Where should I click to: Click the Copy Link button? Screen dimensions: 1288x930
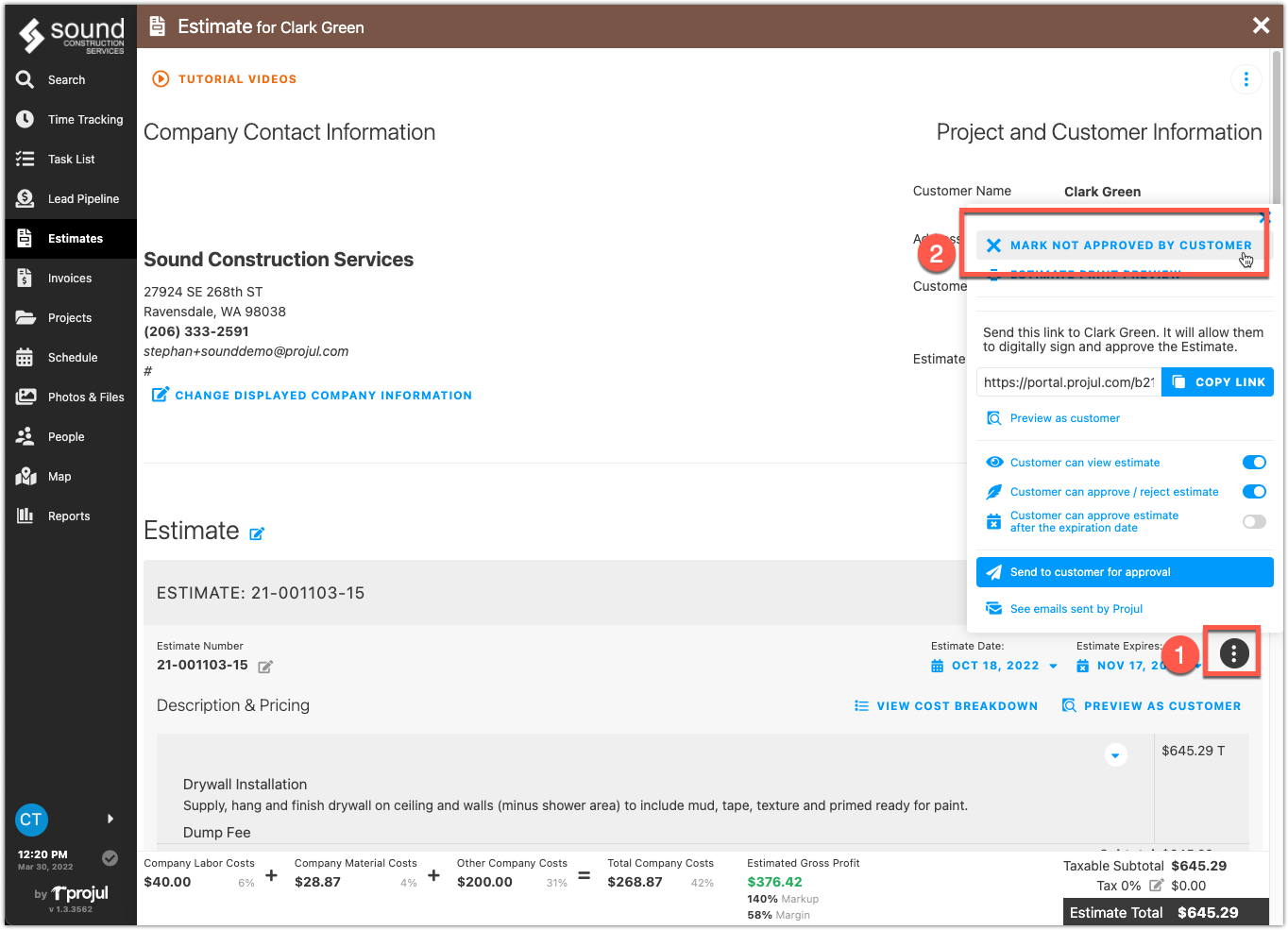pos(1217,382)
